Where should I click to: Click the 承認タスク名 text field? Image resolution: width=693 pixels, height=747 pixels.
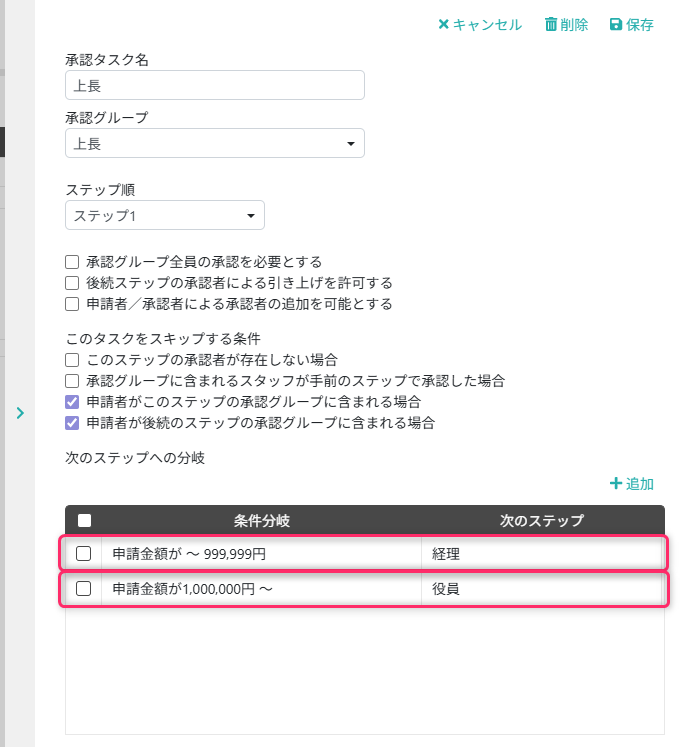pos(214,86)
